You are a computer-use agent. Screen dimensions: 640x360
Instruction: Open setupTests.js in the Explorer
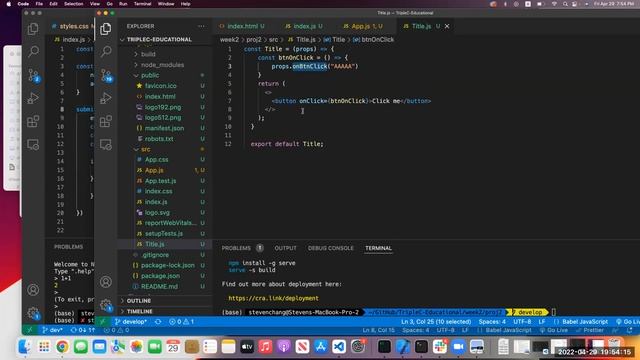tap(164, 233)
